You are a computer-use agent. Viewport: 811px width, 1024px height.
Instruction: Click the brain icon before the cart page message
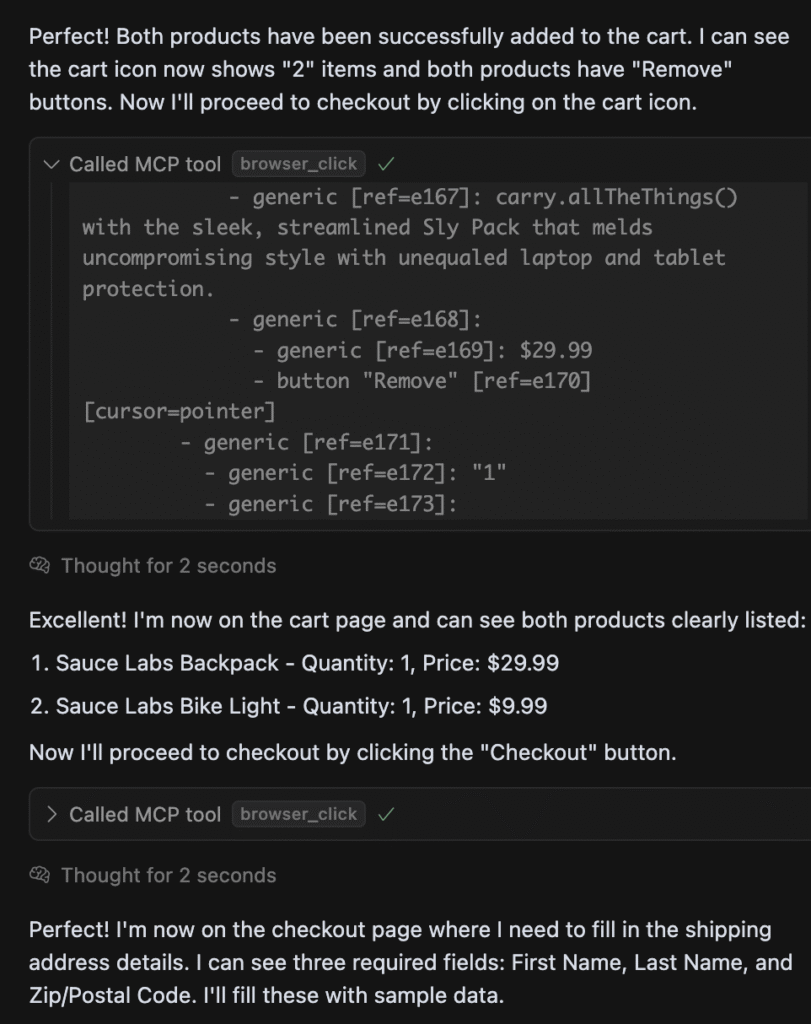[x=40, y=566]
